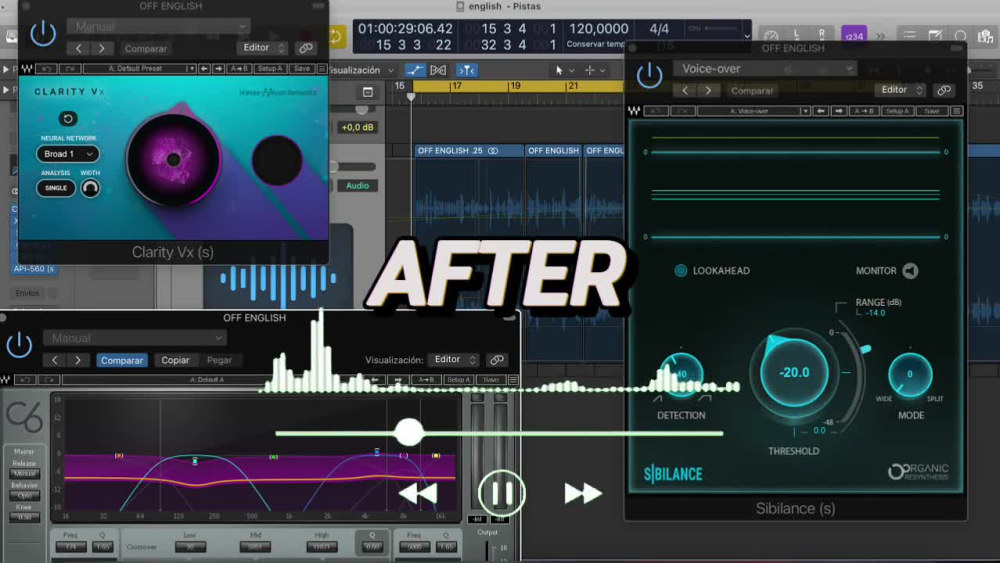
Task: Open media browser icon in control bar
Action: pos(986,36)
